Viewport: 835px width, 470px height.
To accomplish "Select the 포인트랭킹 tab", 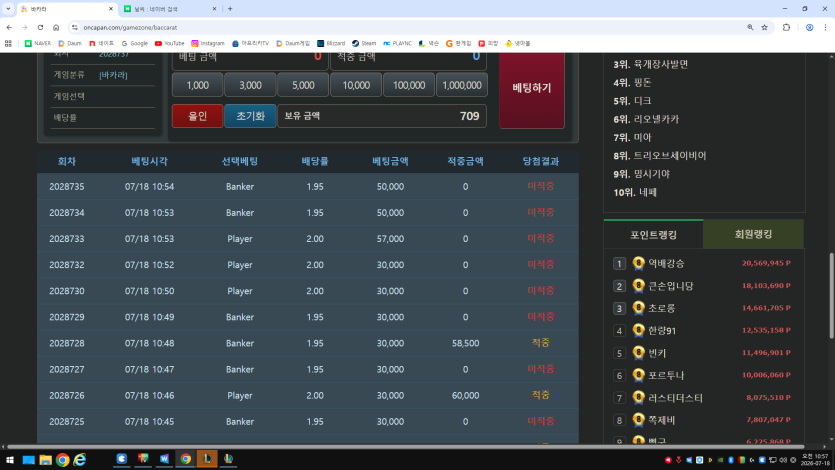I will [653, 234].
